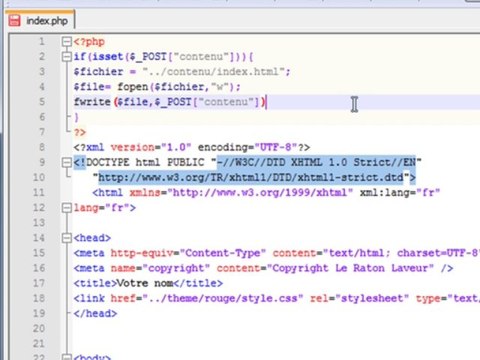Click the </head> closing tag
The width and height of the screenshot is (480, 360).
[96, 314]
